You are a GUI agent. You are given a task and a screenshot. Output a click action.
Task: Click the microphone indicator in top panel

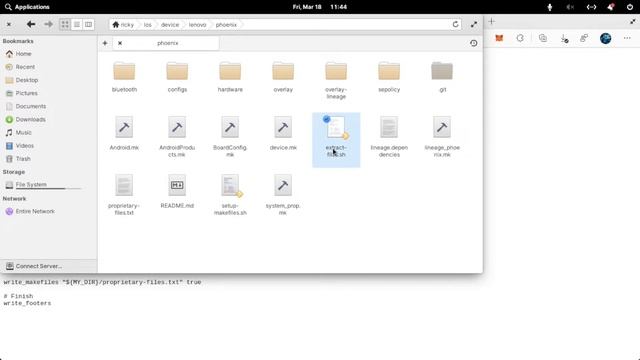click(x=550, y=7)
